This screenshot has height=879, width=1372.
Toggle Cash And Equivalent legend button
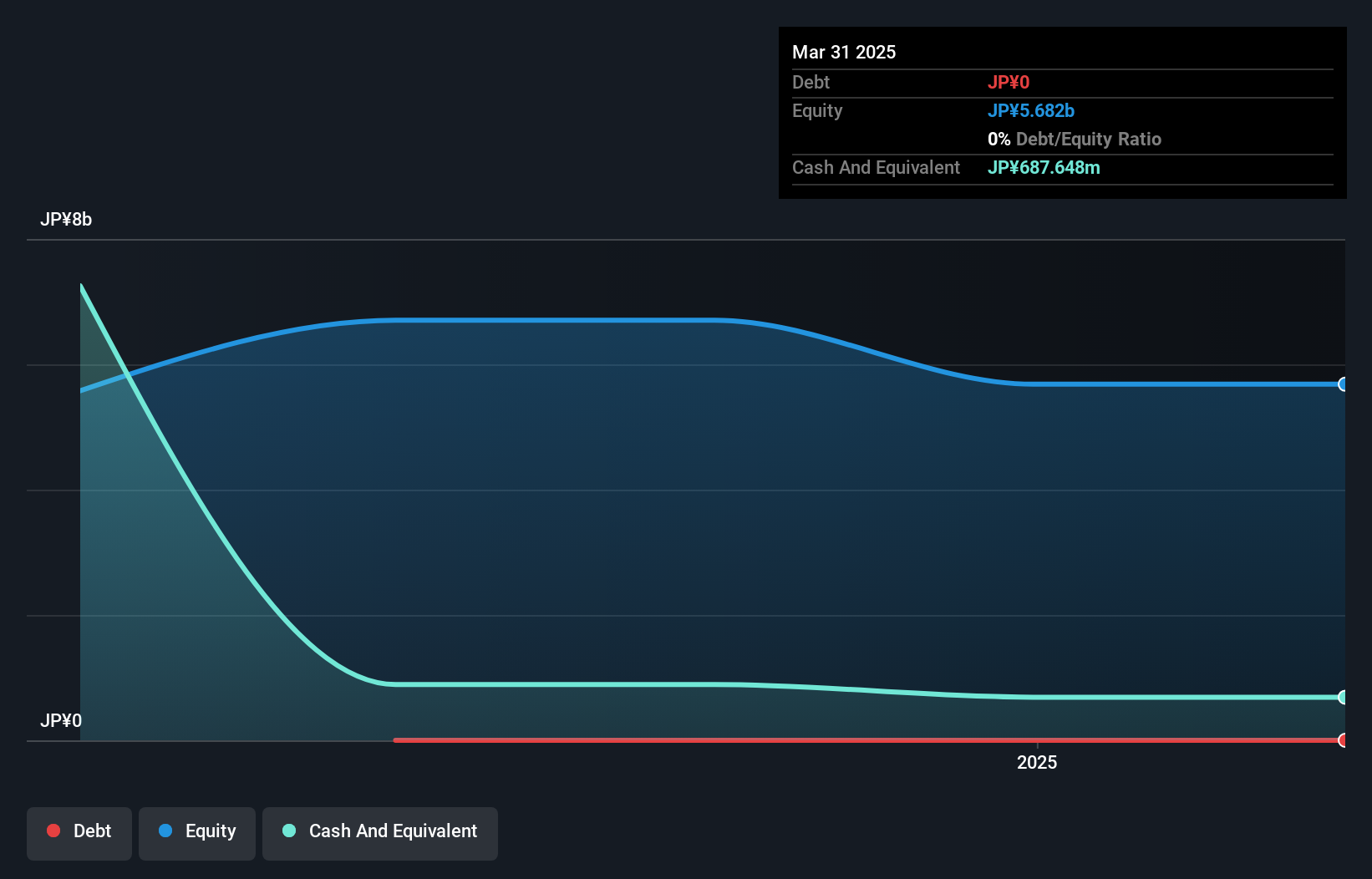[x=380, y=833]
